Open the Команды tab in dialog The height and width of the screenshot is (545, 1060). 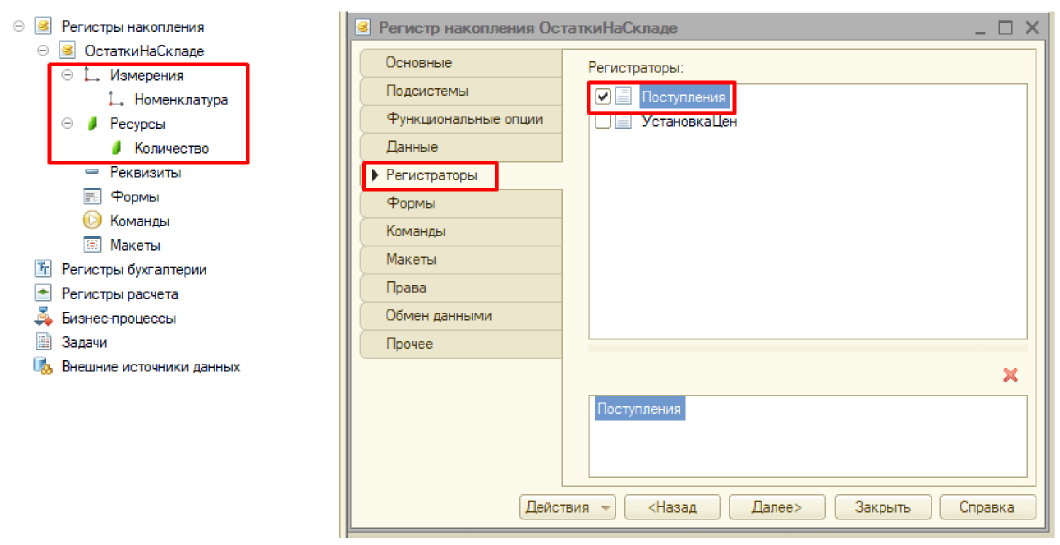click(461, 231)
